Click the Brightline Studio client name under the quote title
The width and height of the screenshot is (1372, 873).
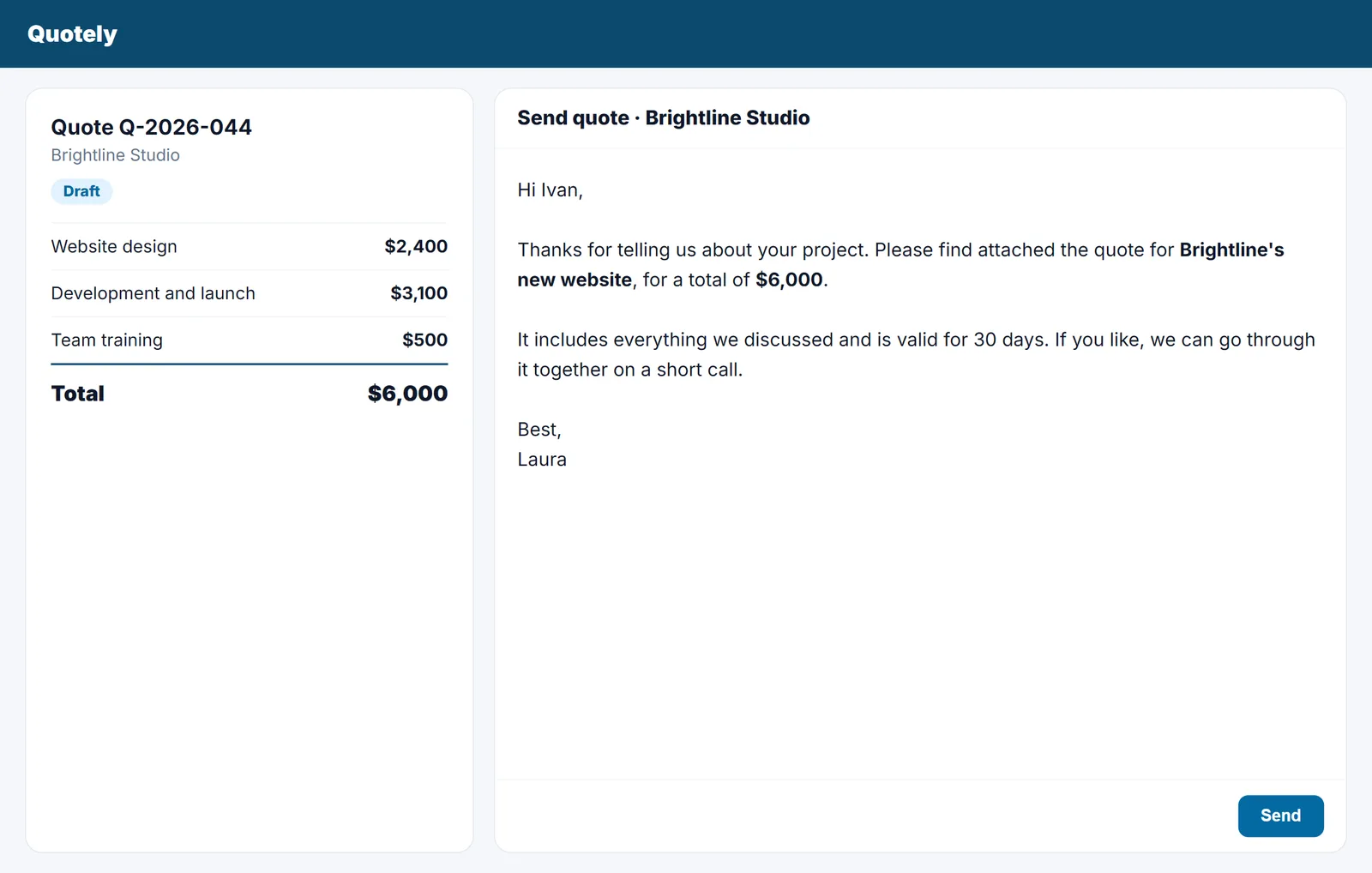(x=116, y=155)
